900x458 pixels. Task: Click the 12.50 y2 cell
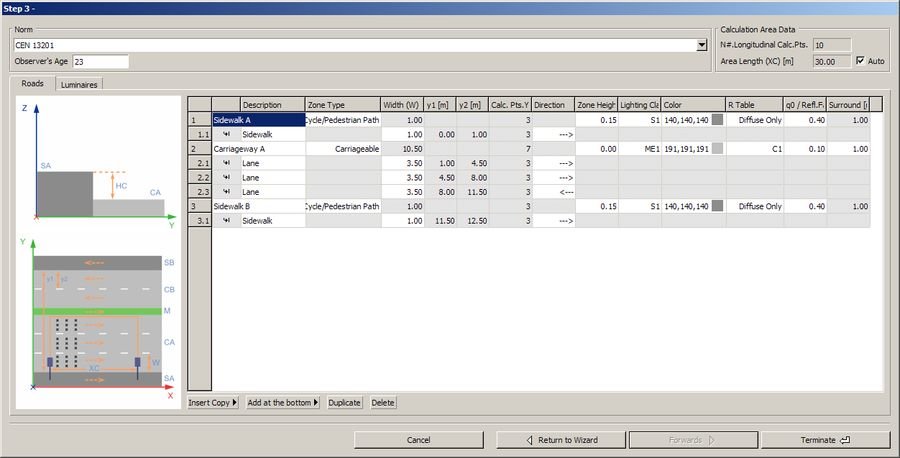473,220
